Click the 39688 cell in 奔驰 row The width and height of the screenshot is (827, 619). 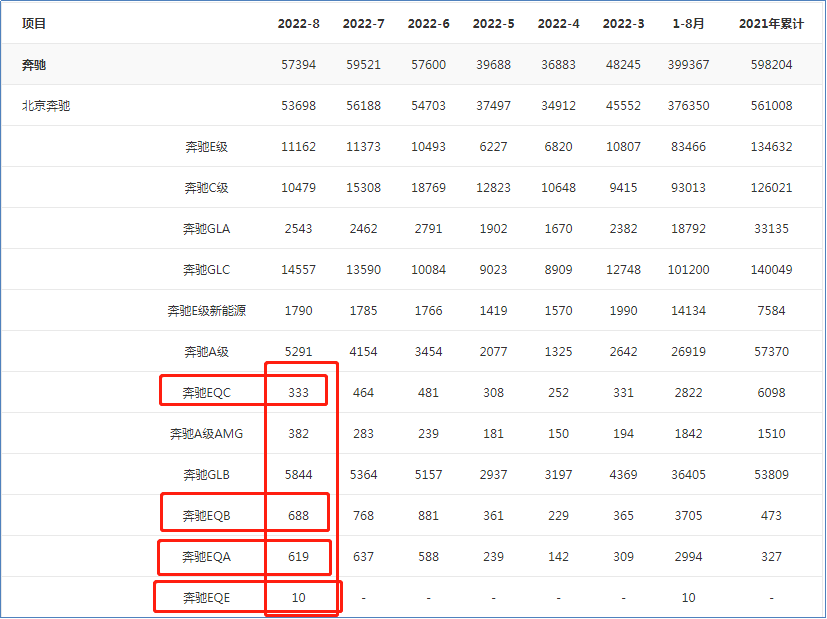click(493, 65)
